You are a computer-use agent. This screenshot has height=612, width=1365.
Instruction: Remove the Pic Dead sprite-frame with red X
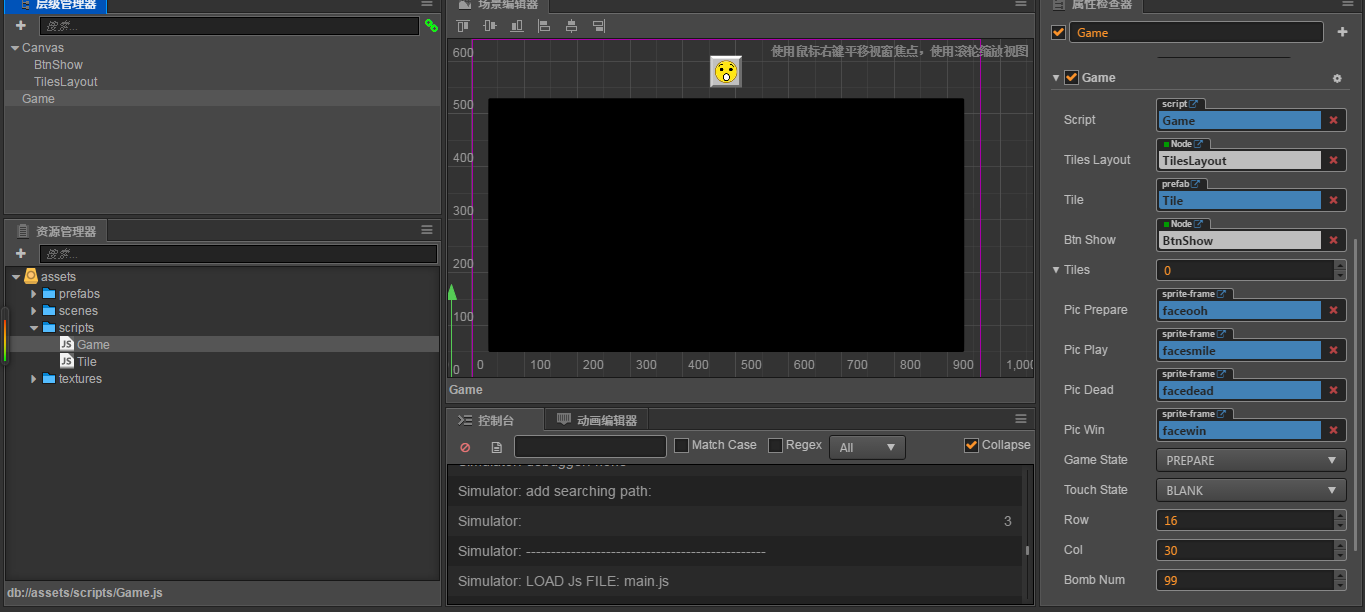[x=1333, y=390]
